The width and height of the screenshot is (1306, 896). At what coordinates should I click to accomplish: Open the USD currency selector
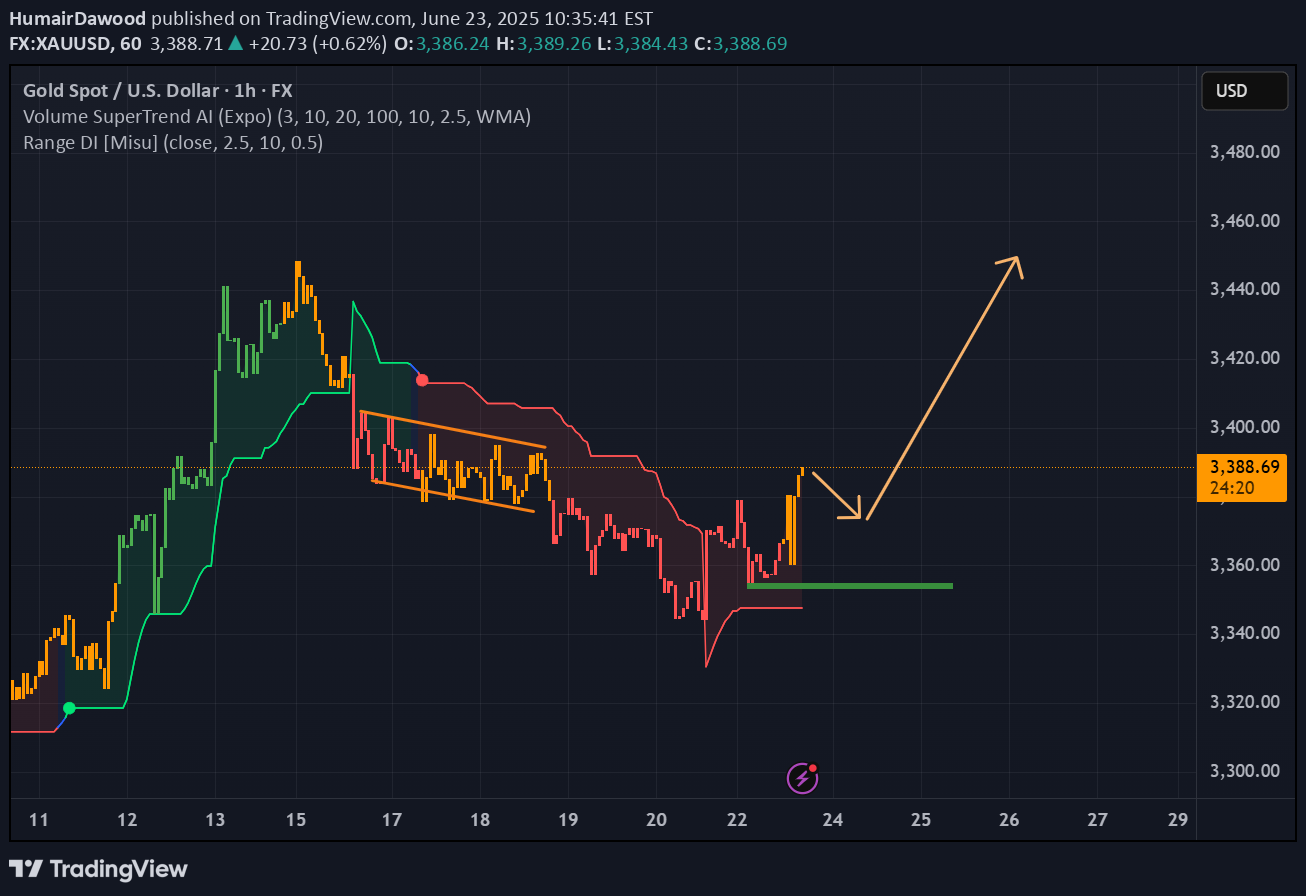(1244, 91)
